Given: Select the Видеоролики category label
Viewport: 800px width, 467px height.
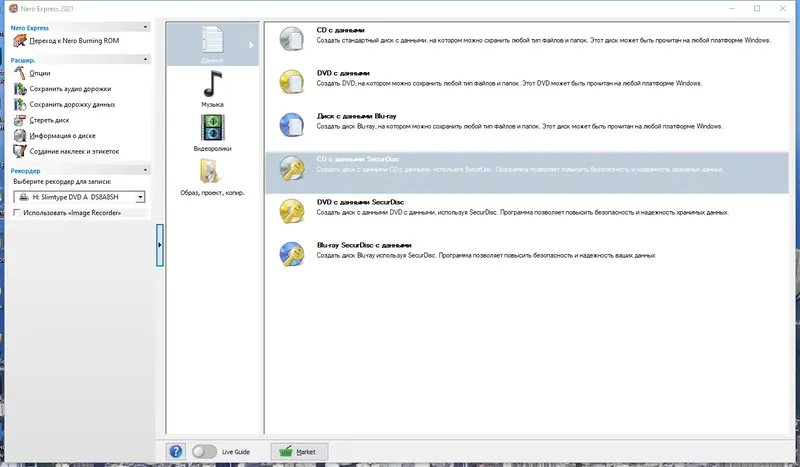Looking at the screenshot, I should click(x=212, y=149).
